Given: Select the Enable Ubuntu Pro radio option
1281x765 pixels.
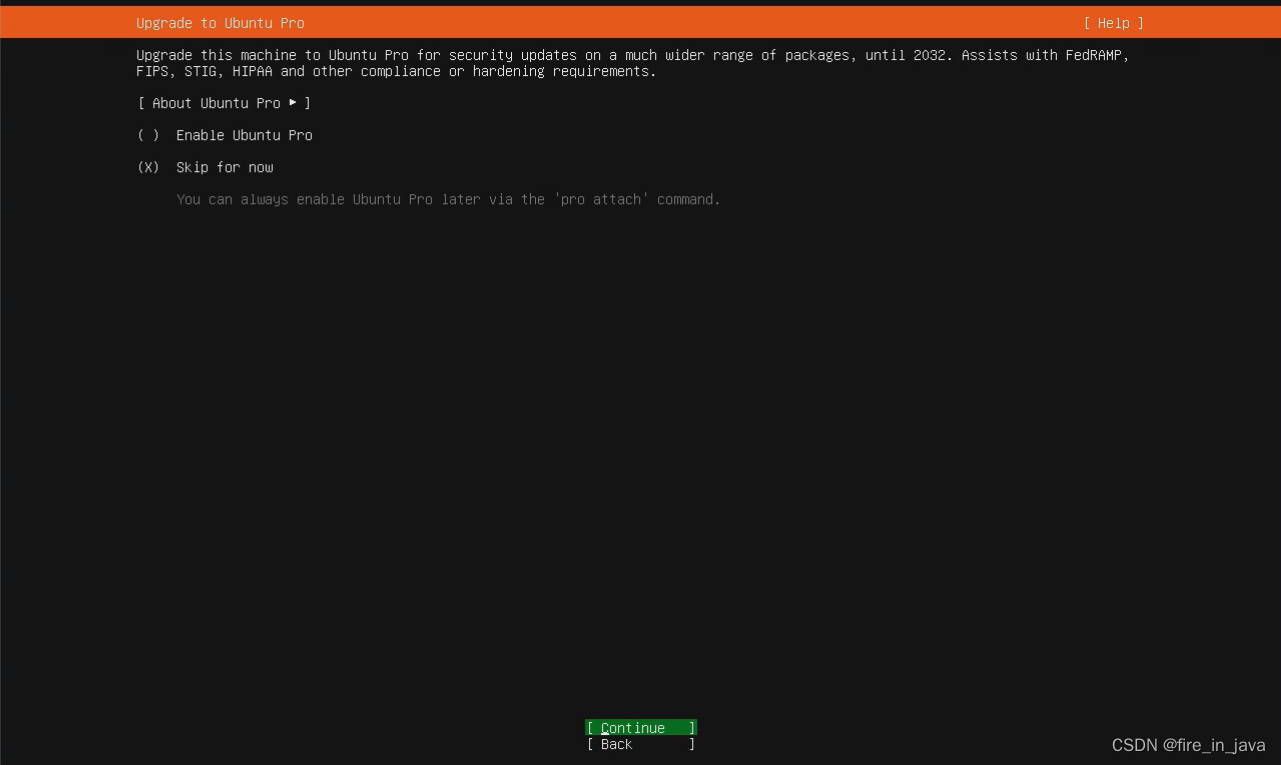Looking at the screenshot, I should pos(225,135).
